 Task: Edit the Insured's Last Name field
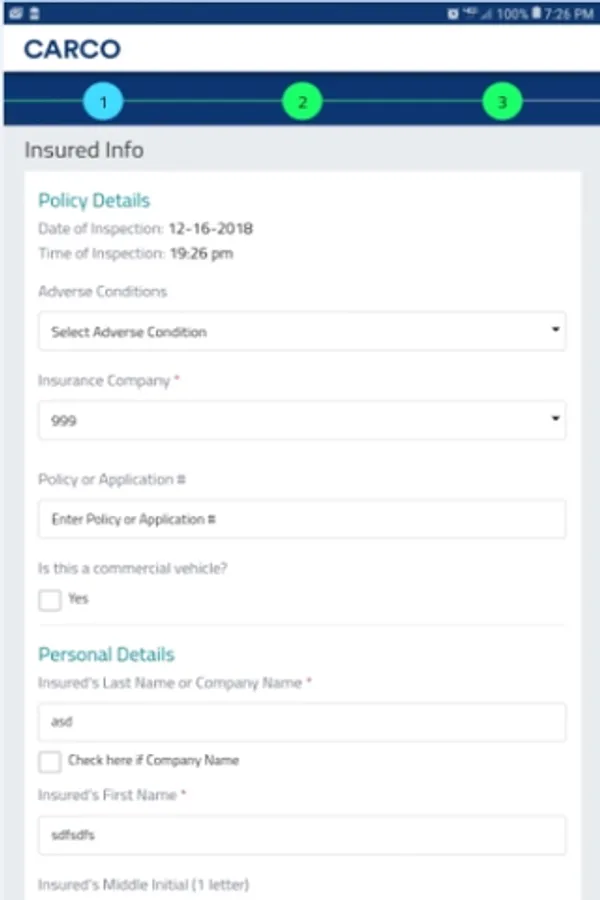coord(301,721)
